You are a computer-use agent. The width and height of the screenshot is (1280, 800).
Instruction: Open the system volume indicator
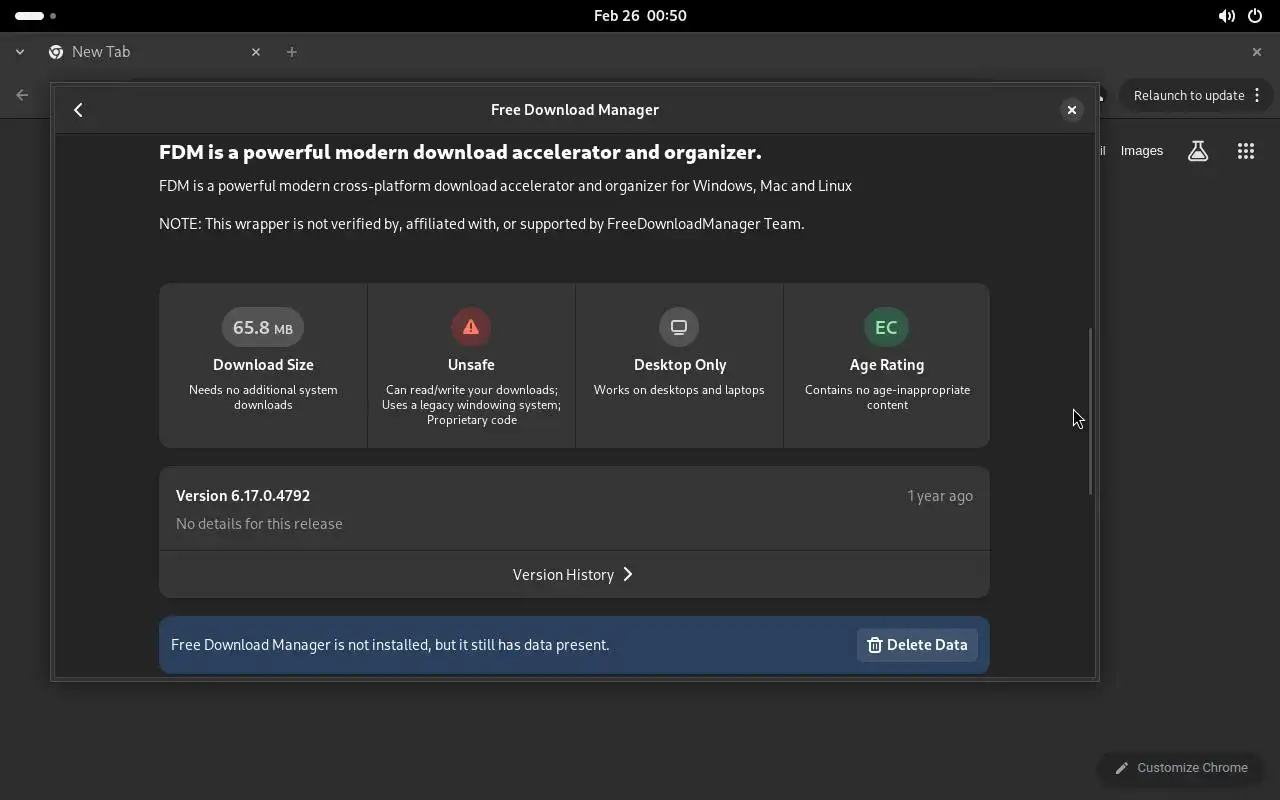tap(1226, 16)
